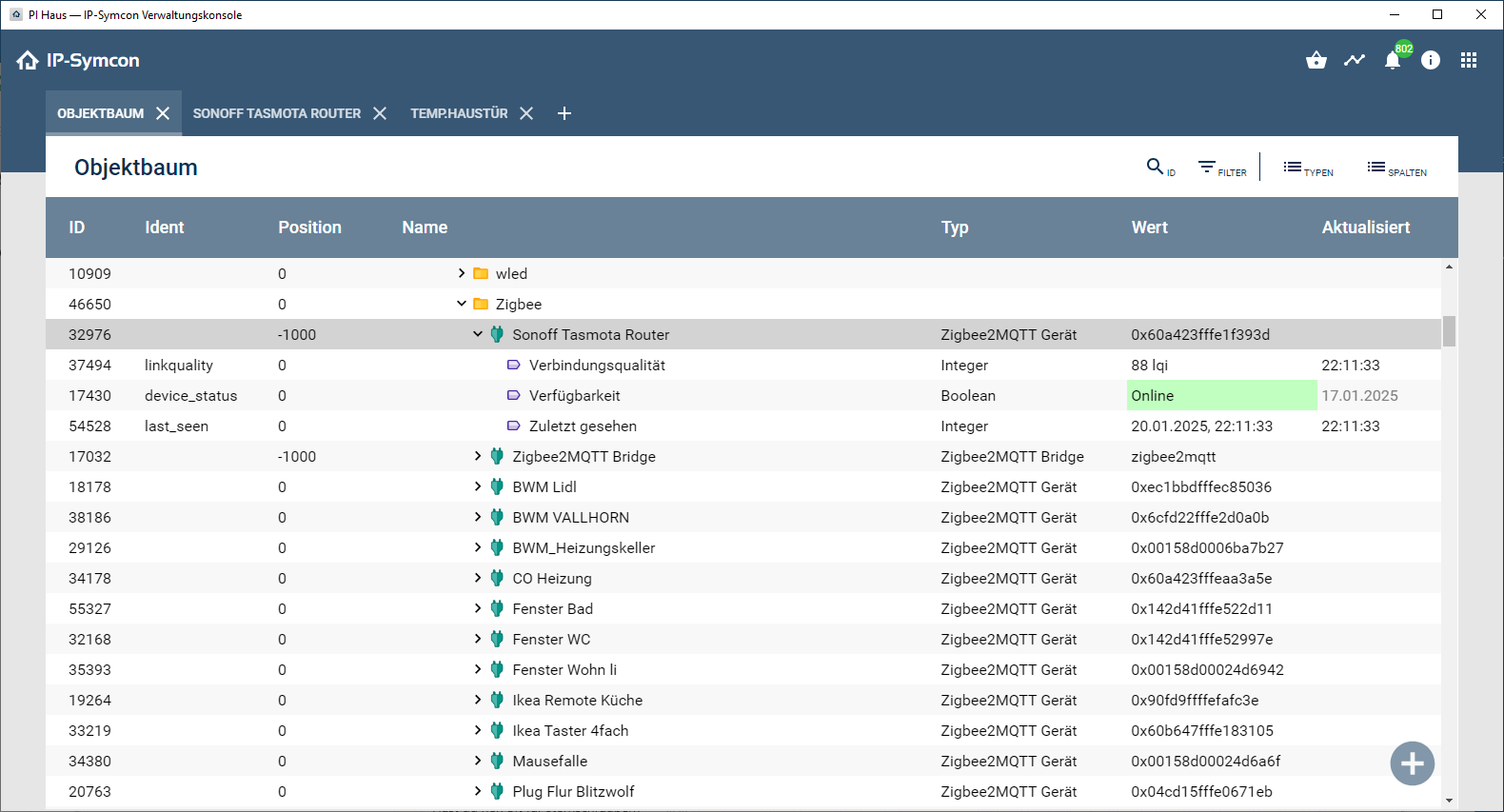The height and width of the screenshot is (812, 1504).
Task: Open the store basket icon
Action: (1316, 60)
